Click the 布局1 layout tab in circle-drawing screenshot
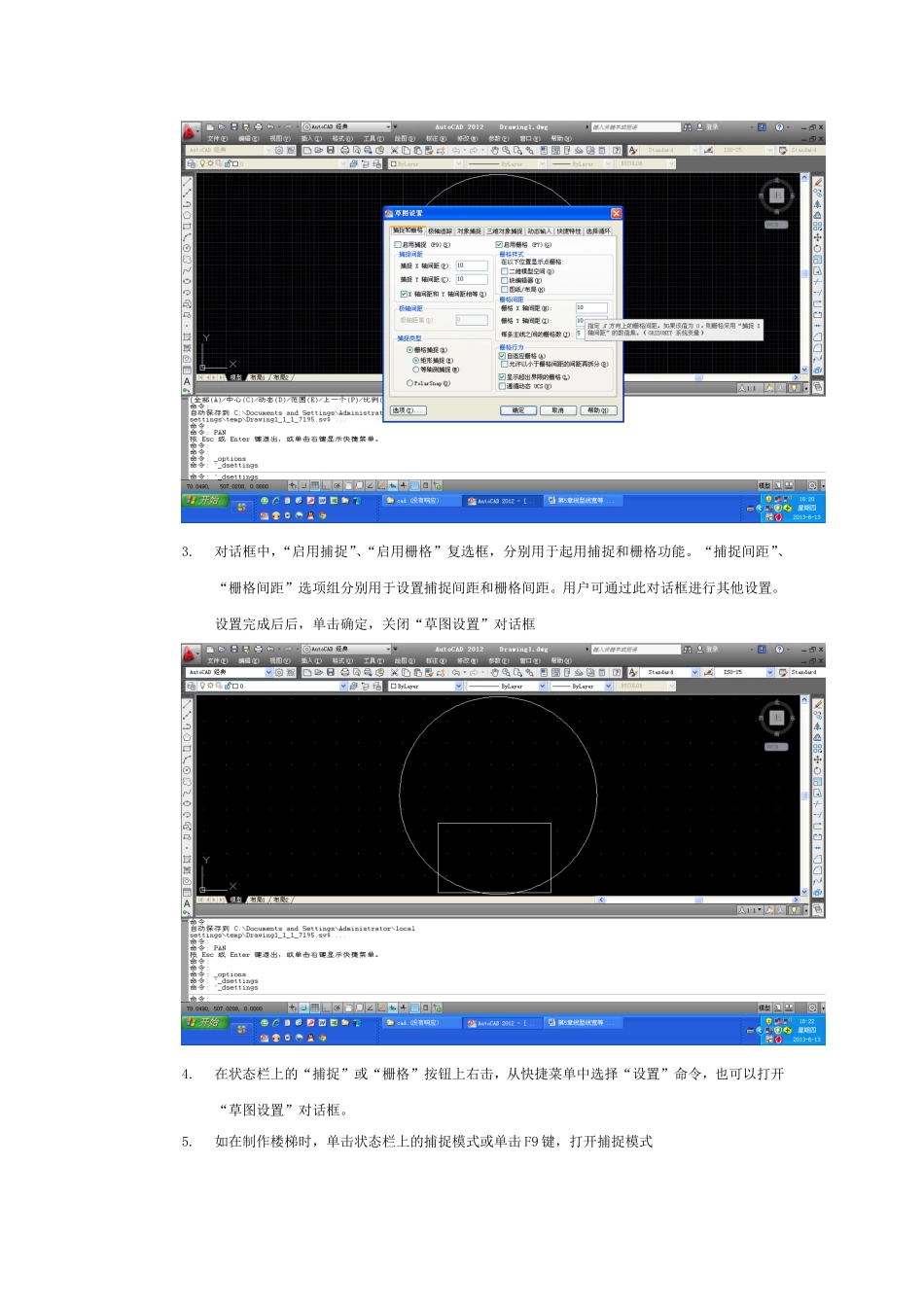This screenshot has height=1307, width=924. tap(257, 900)
